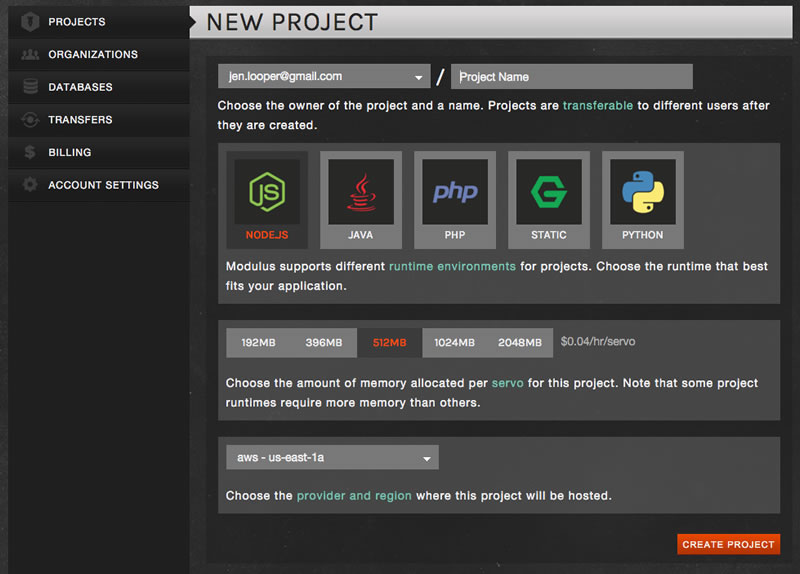Click the Organizations people icon
The height and width of the screenshot is (574, 800).
(30, 55)
